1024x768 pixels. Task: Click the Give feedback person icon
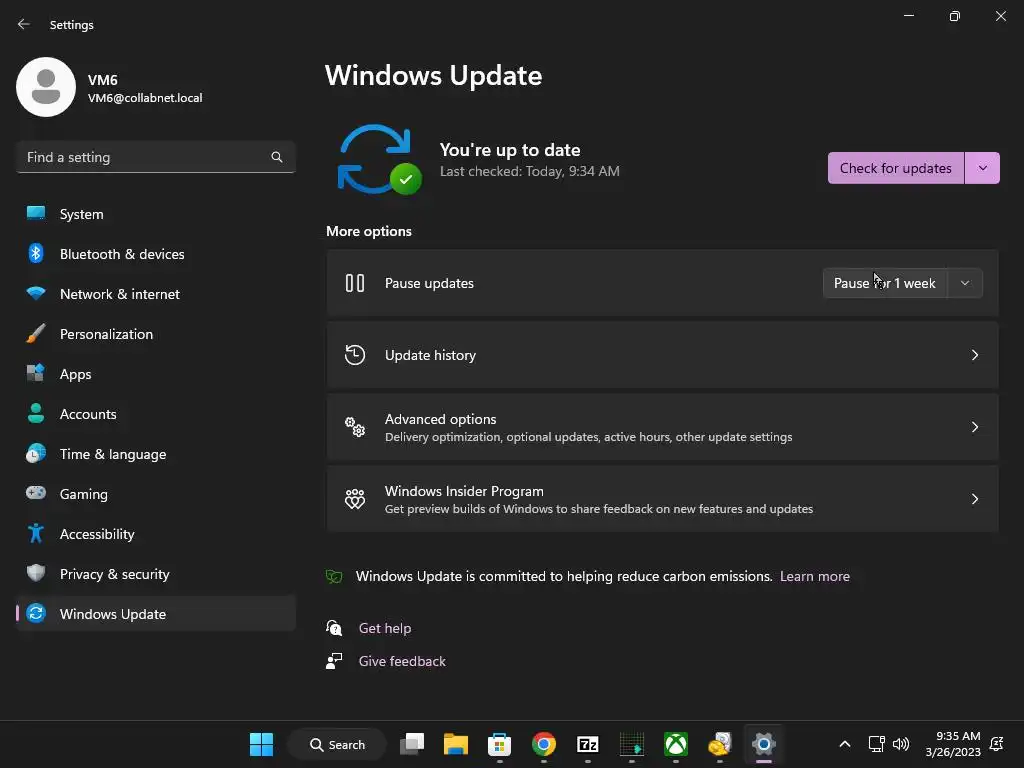[x=334, y=661]
